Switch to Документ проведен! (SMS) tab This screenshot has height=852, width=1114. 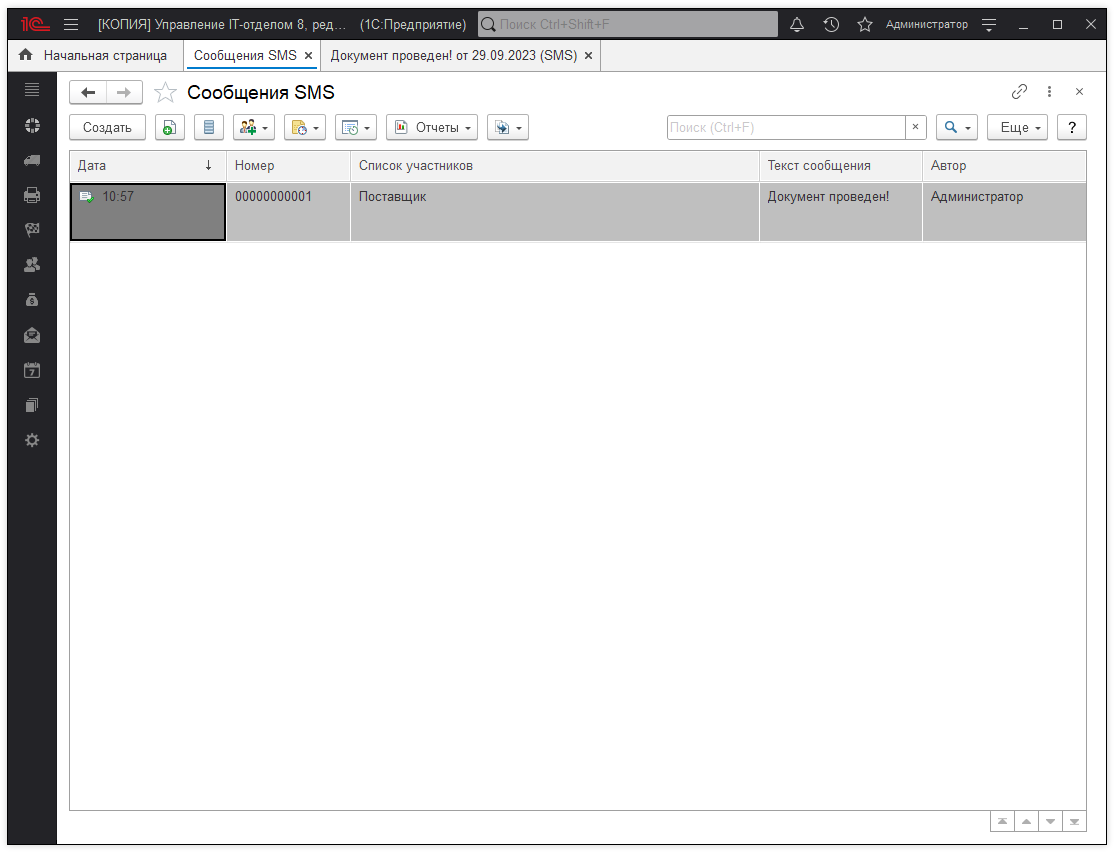click(x=453, y=56)
